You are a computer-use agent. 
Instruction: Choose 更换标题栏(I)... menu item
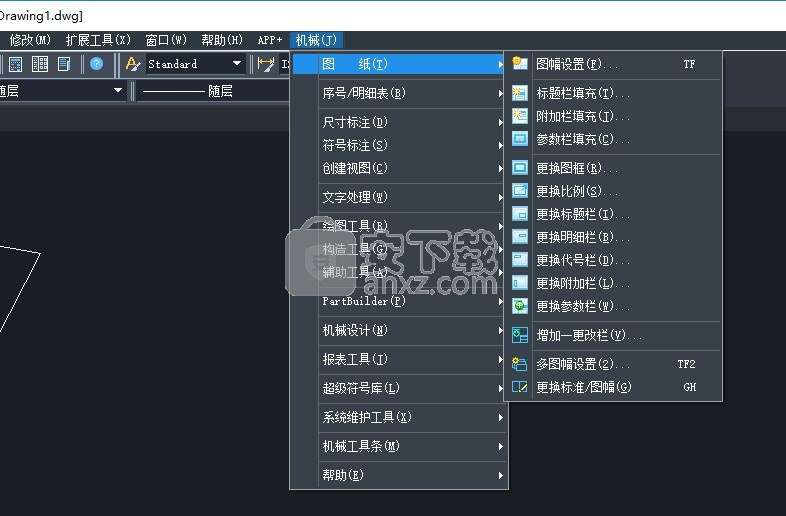(x=613, y=214)
